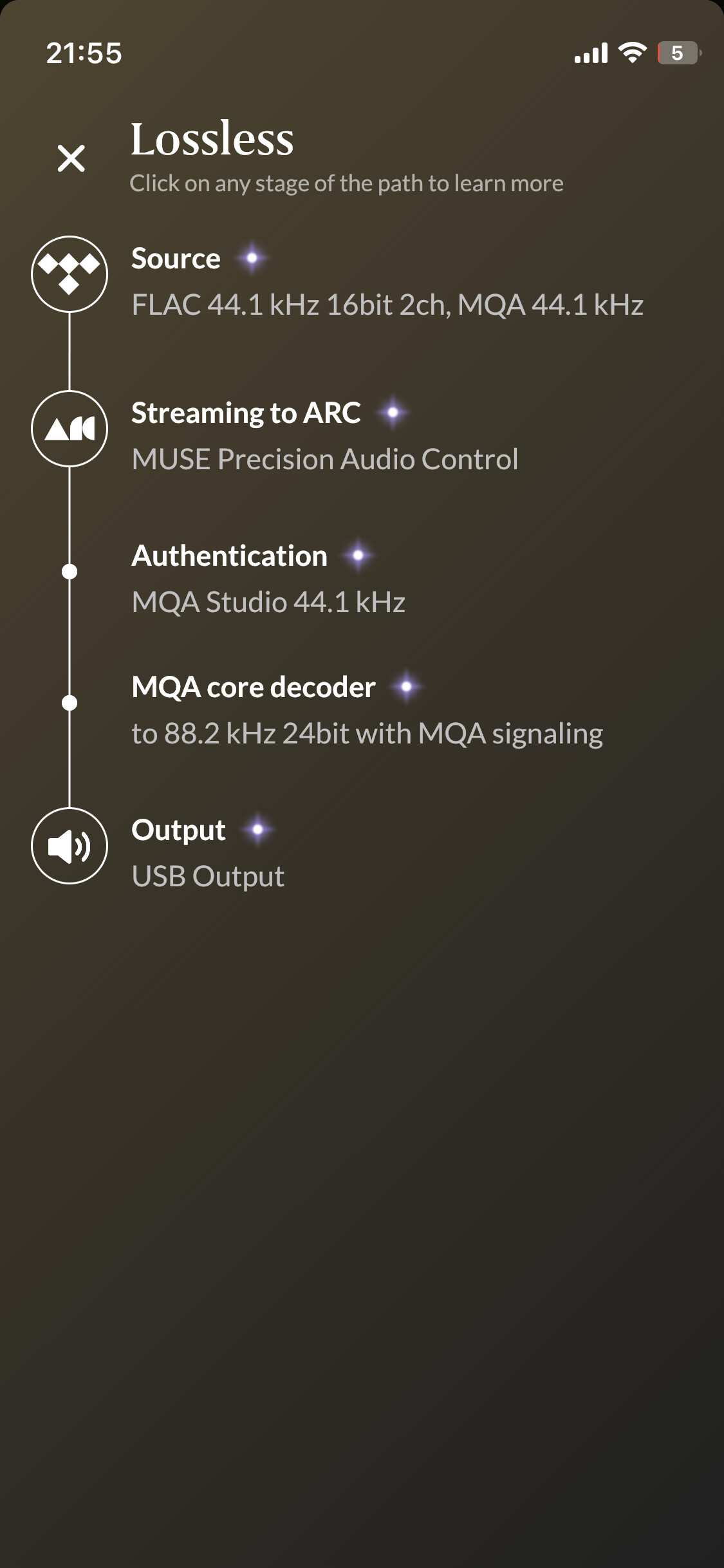The image size is (724, 1568).
Task: Tap MUSE Precision Audio Control text
Action: [x=325, y=460]
